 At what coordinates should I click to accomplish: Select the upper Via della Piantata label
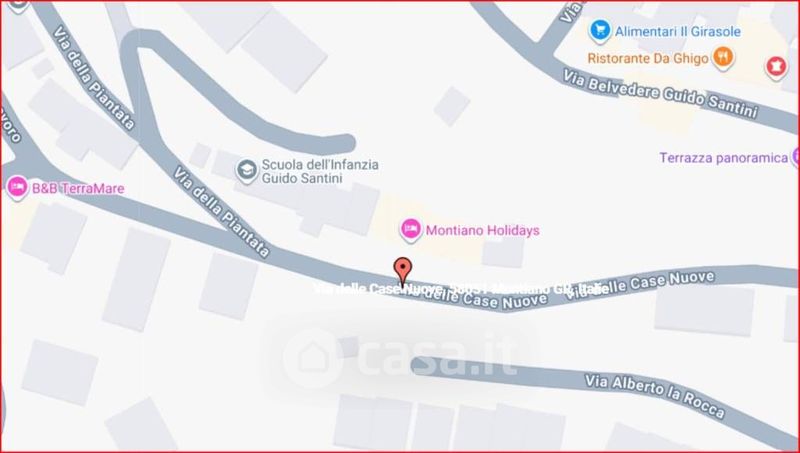[x=93, y=78]
